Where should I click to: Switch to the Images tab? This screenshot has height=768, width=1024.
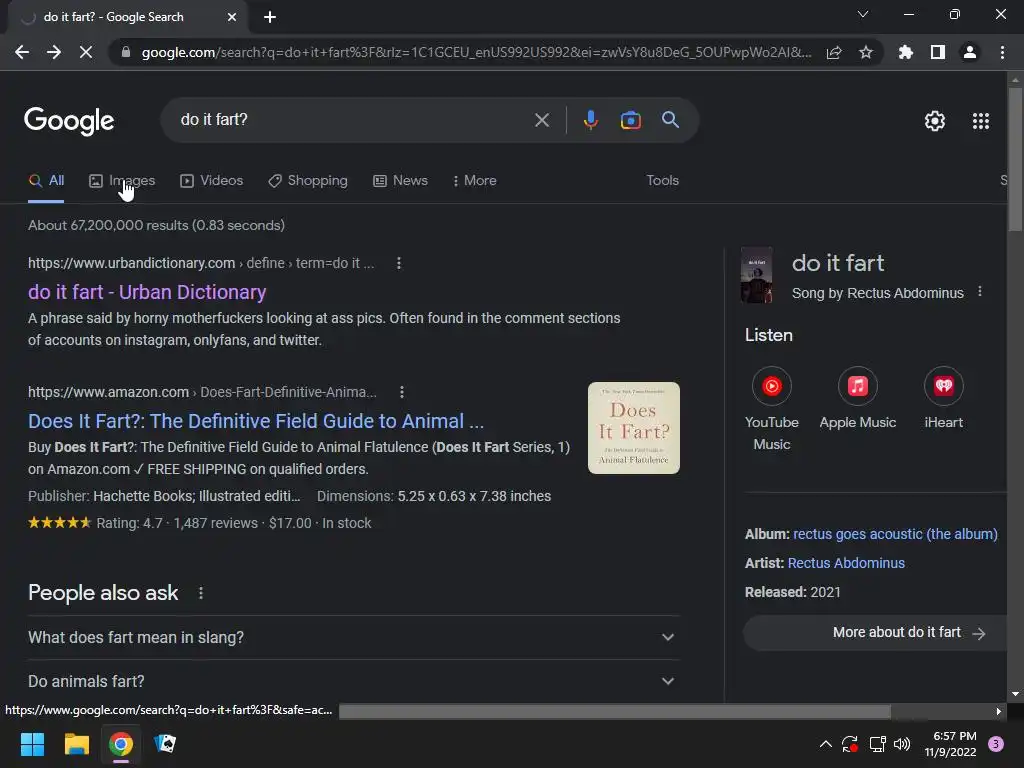pos(122,181)
